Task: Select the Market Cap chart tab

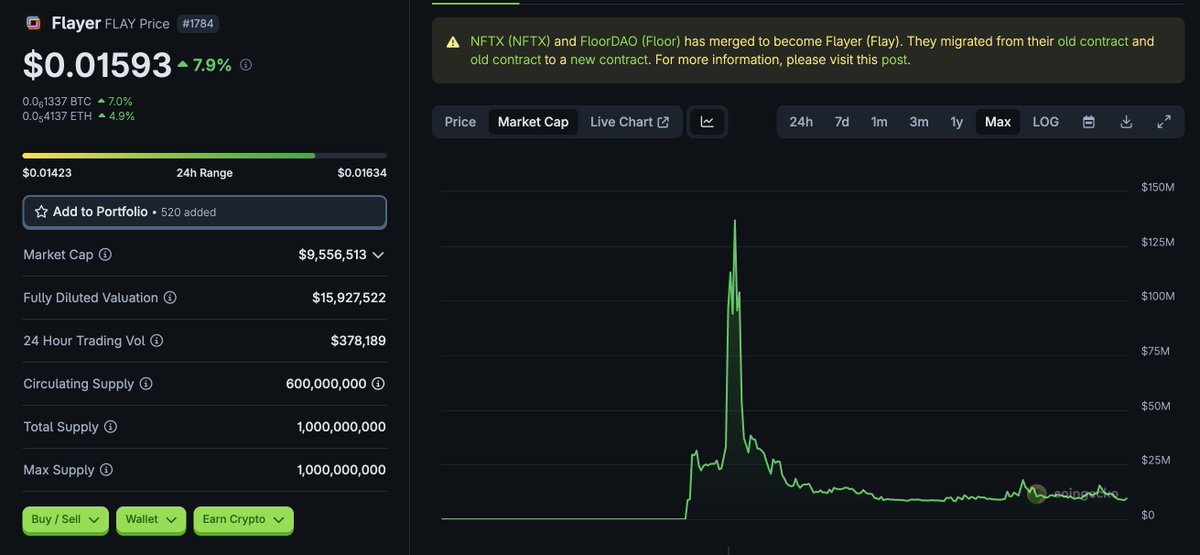Action: pyautogui.click(x=533, y=122)
